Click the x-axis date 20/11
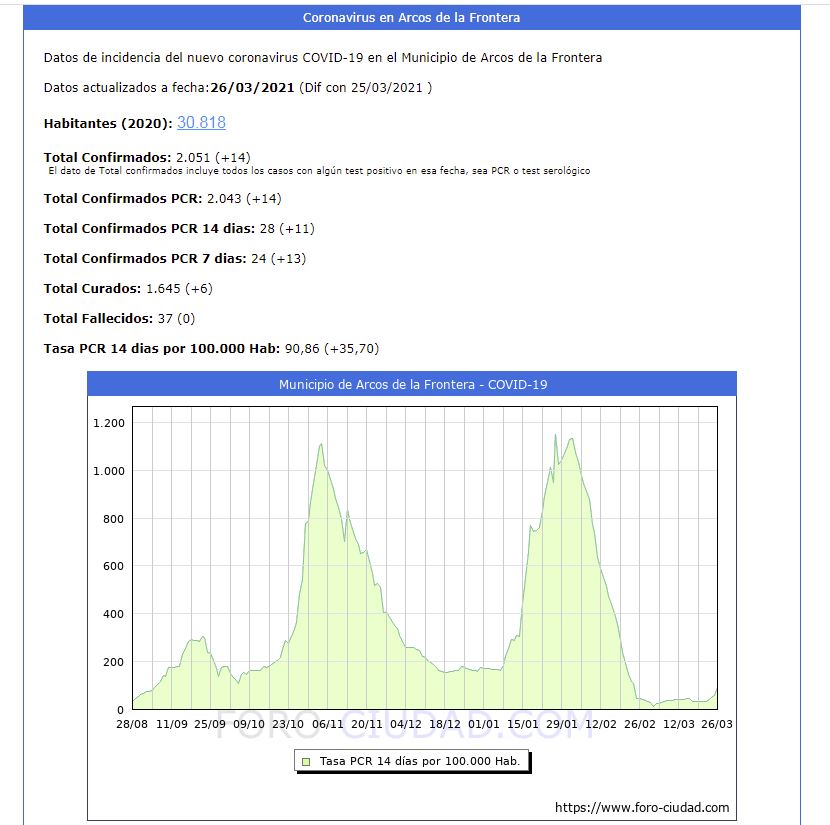This screenshot has height=825, width=830. [x=367, y=724]
